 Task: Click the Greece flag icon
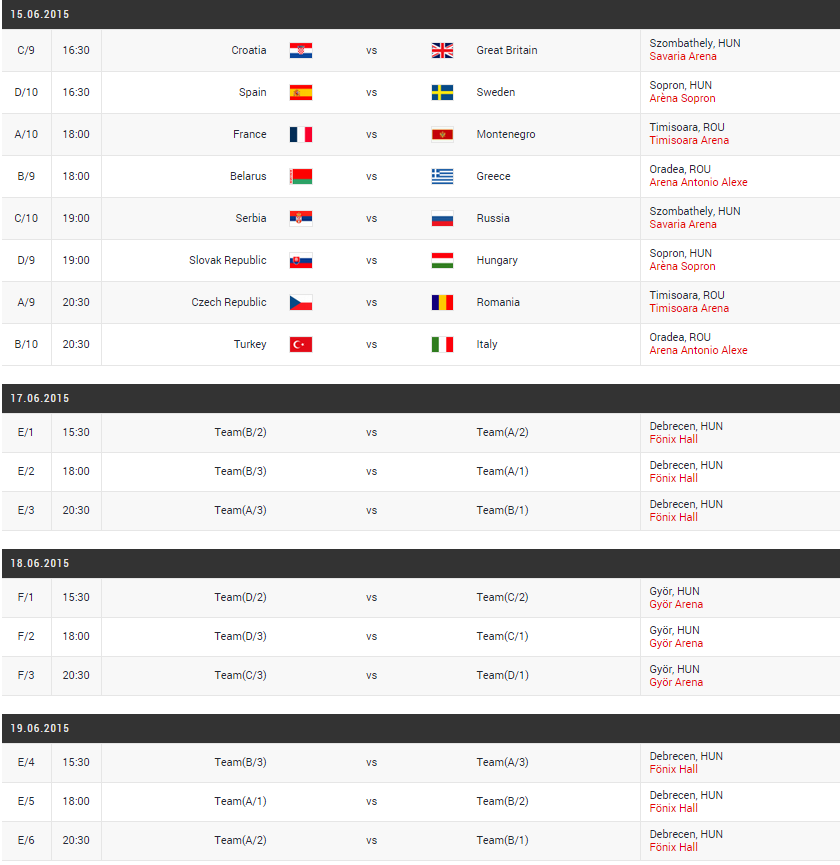pos(442,176)
